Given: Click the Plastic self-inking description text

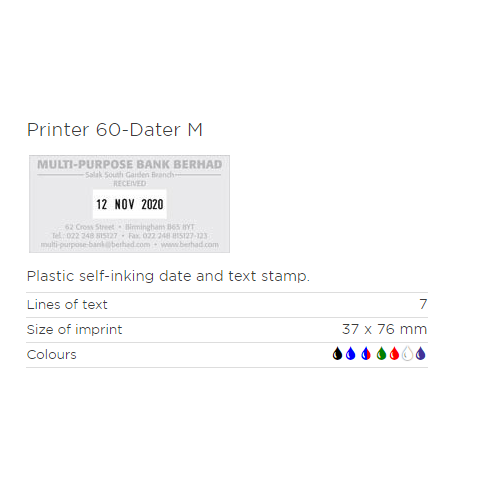Looking at the screenshot, I should click(168, 276).
